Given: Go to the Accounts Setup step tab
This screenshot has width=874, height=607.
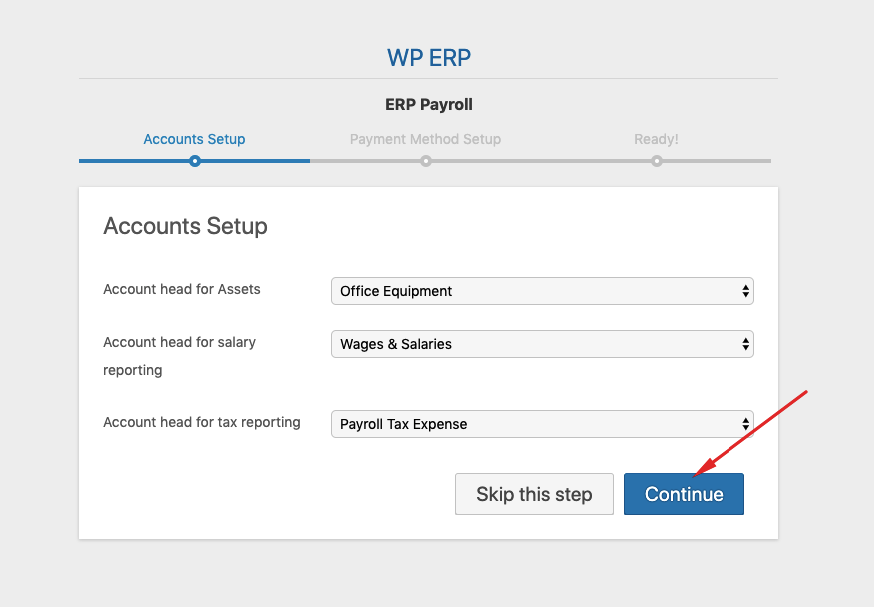Looking at the screenshot, I should (x=194, y=139).
